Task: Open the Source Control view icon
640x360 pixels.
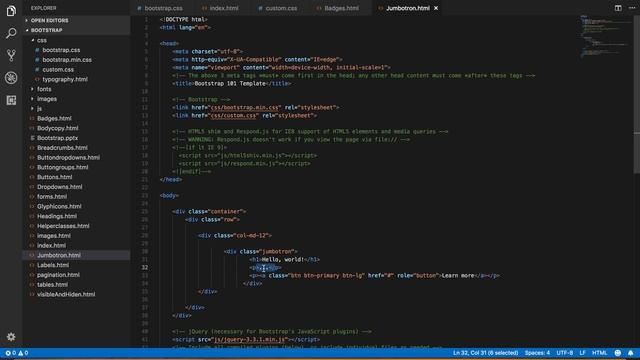Action: 11,55
